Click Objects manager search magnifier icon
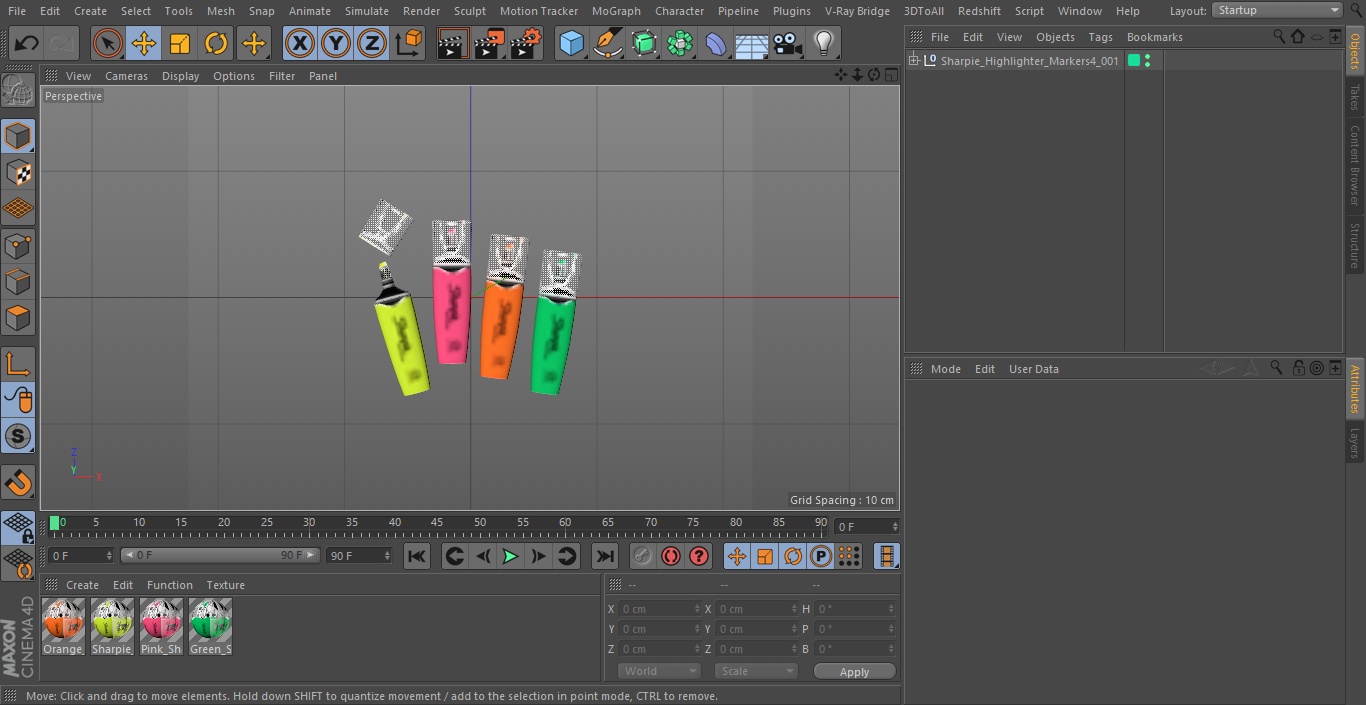This screenshot has height=705, width=1366. 1279,36
